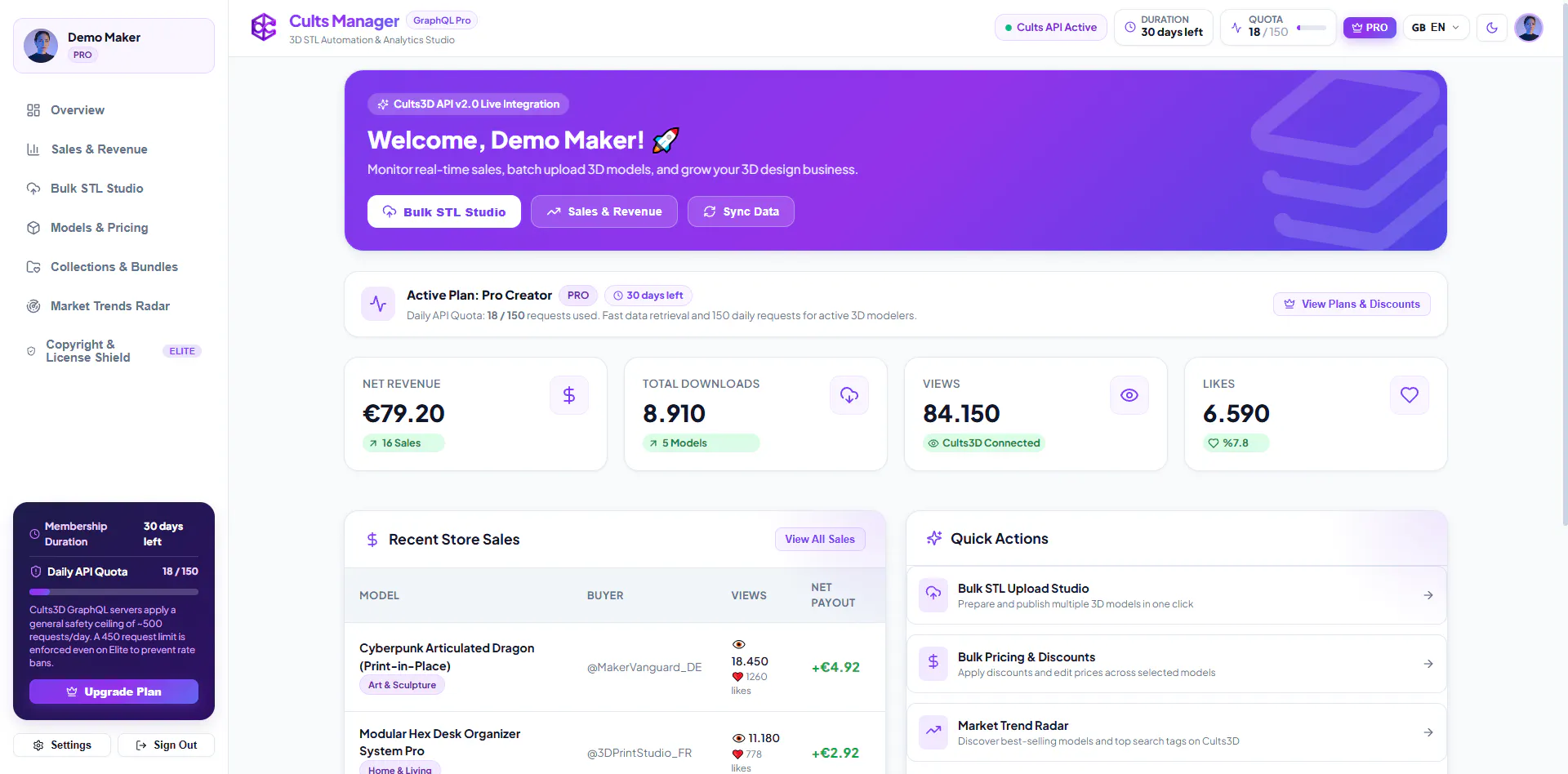This screenshot has width=1568, height=774.
Task: Open Settings at sidebar bottom
Action: 62,745
